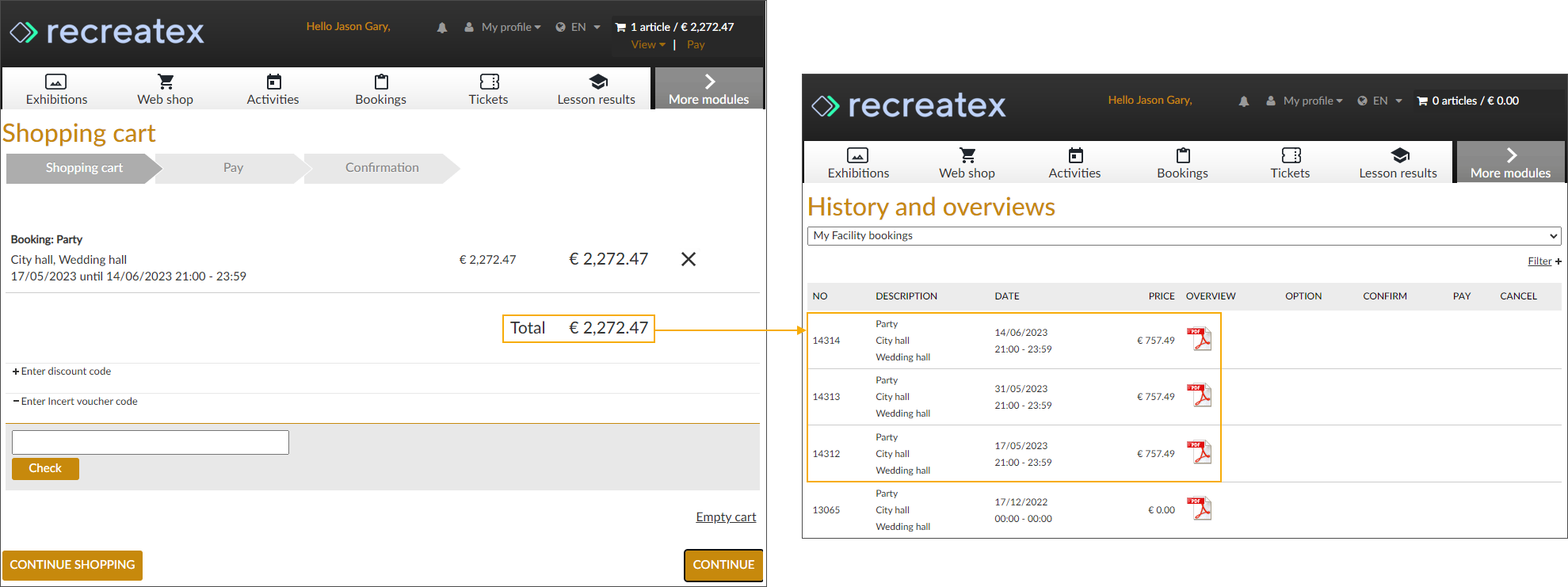This screenshot has width=1568, height=587.
Task: Select the Shopping cart step tab
Action: click(84, 168)
